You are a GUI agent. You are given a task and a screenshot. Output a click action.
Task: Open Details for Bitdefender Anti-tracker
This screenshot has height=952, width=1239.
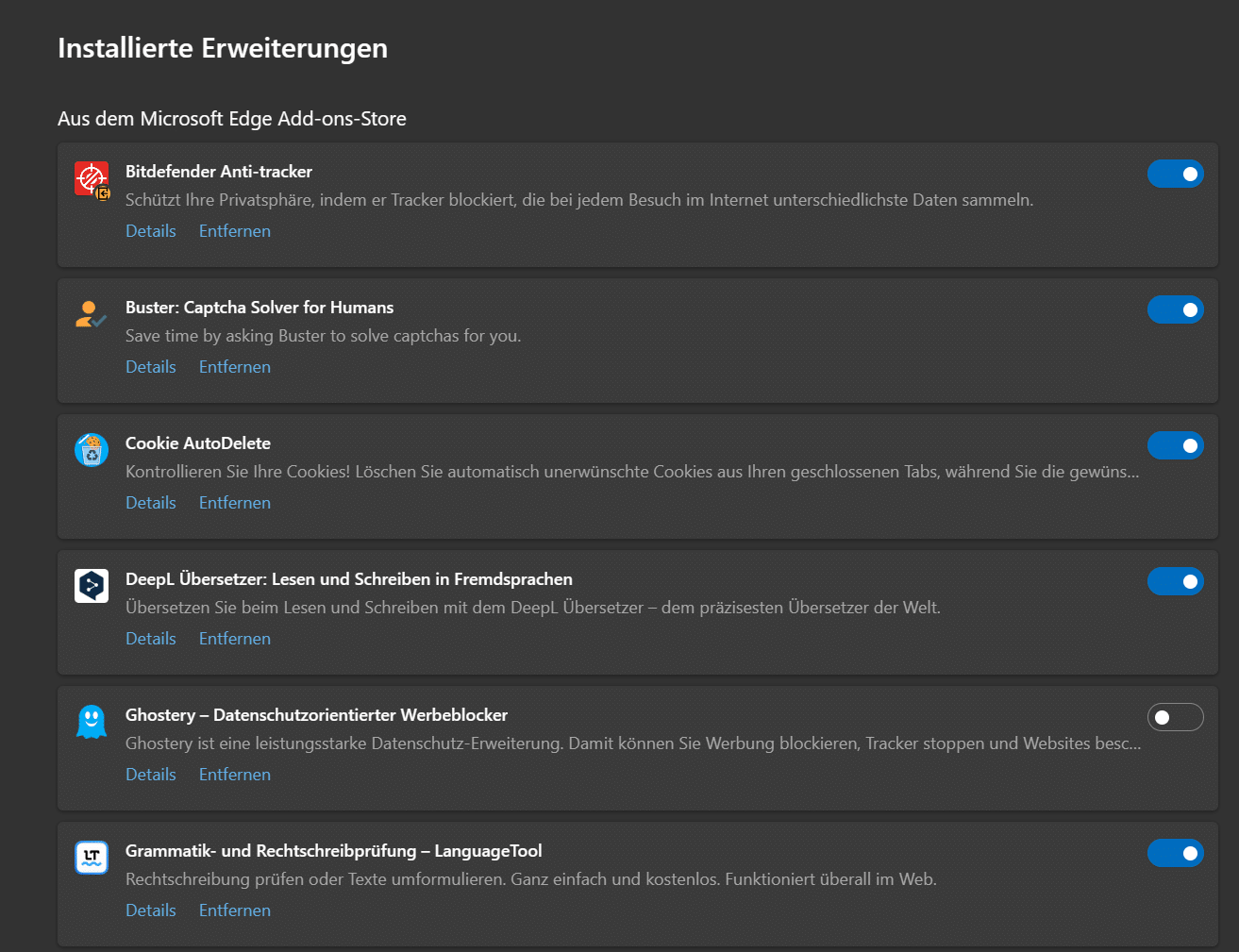click(x=151, y=231)
